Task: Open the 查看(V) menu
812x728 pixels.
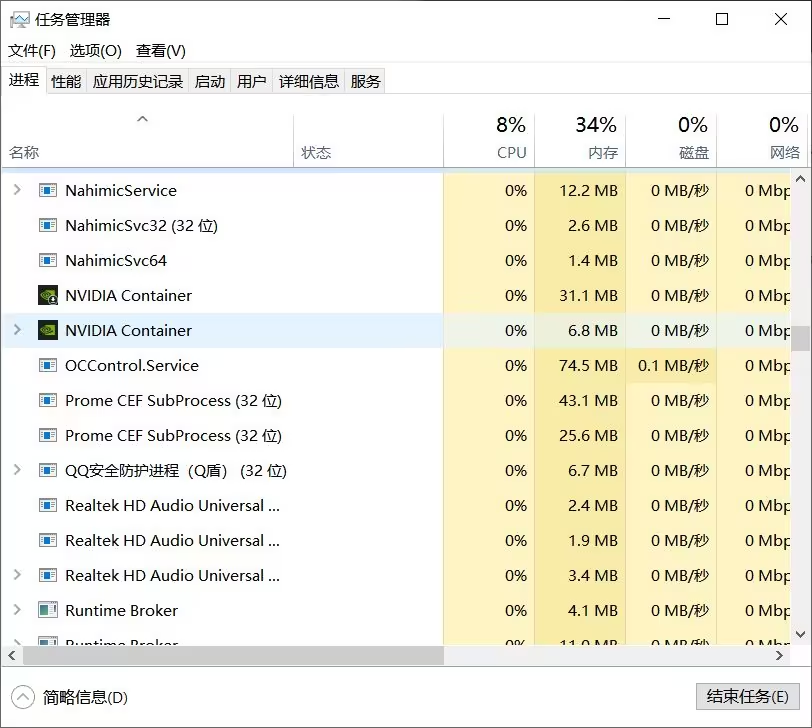Action: point(161,51)
